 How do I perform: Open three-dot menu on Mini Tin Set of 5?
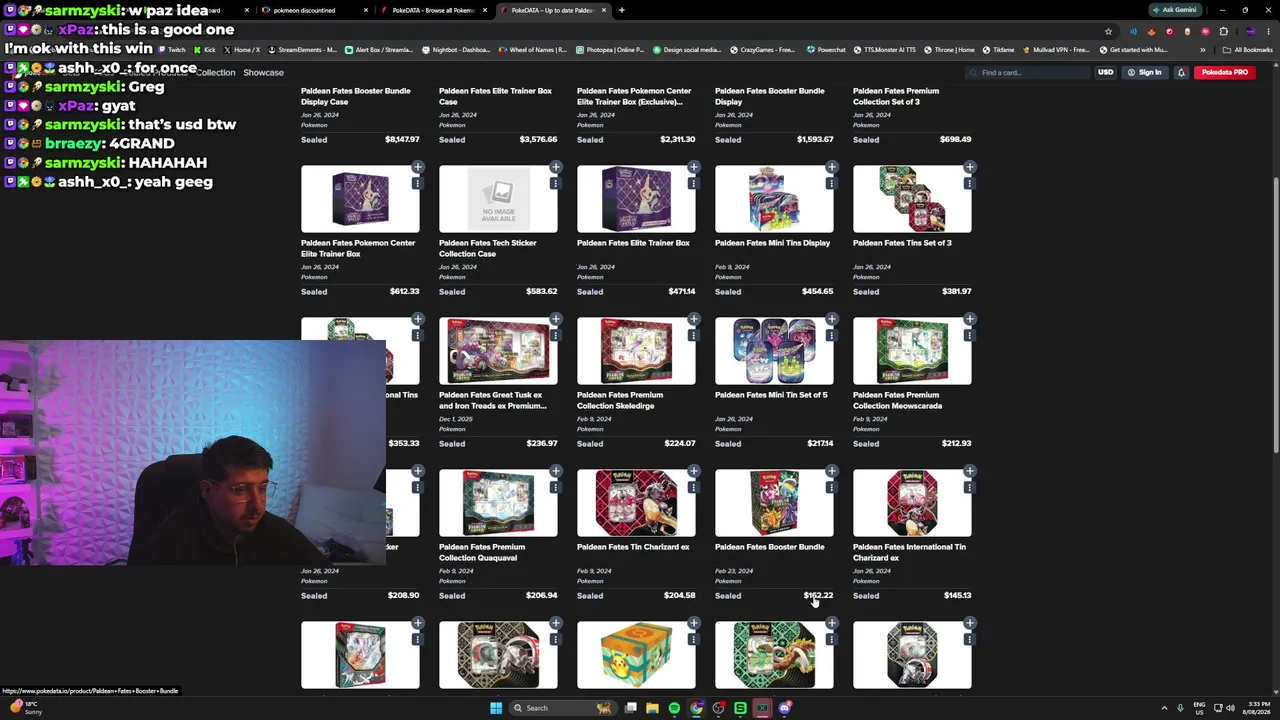[x=831, y=335]
